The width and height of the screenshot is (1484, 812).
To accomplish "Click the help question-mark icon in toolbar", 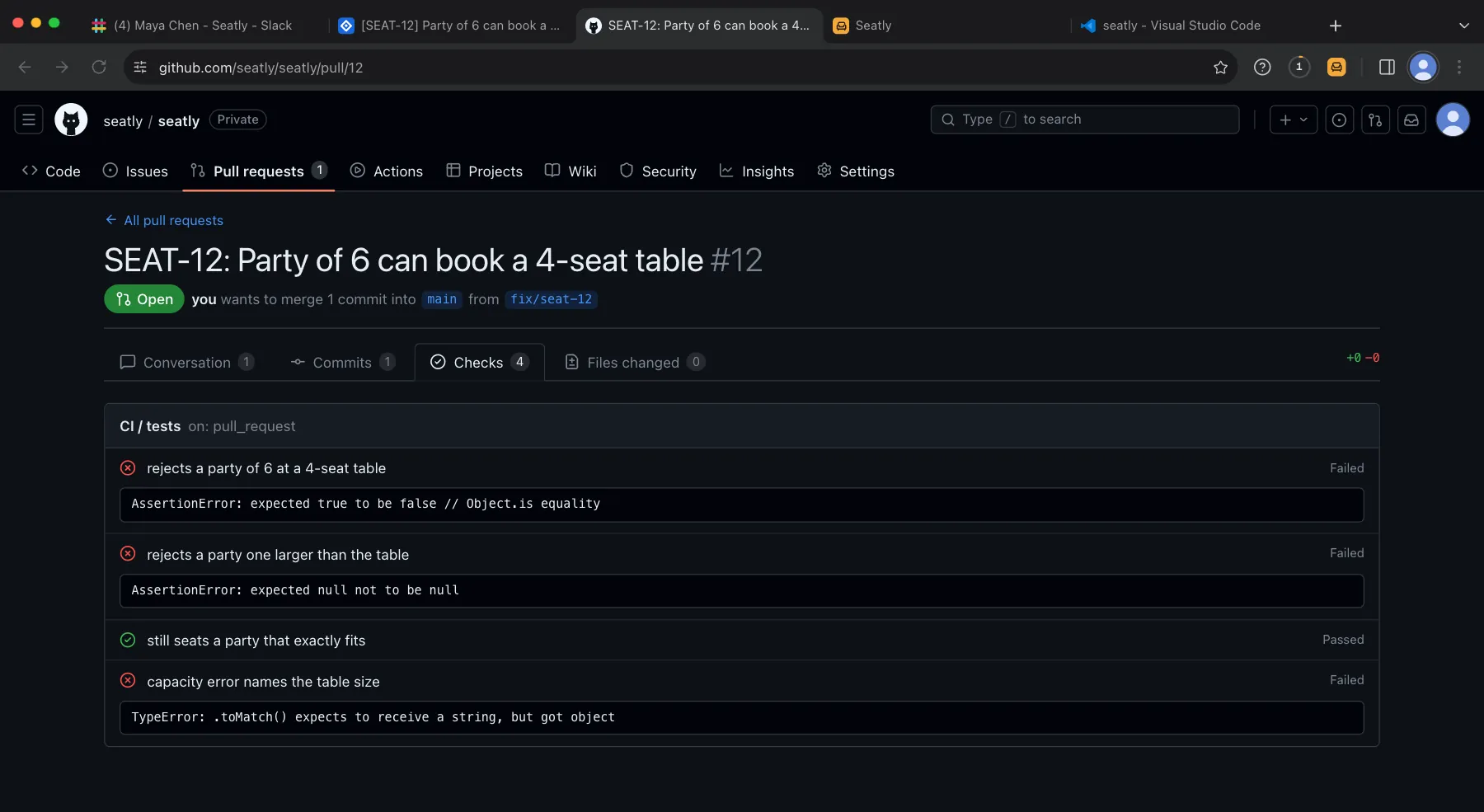I will [1262, 68].
